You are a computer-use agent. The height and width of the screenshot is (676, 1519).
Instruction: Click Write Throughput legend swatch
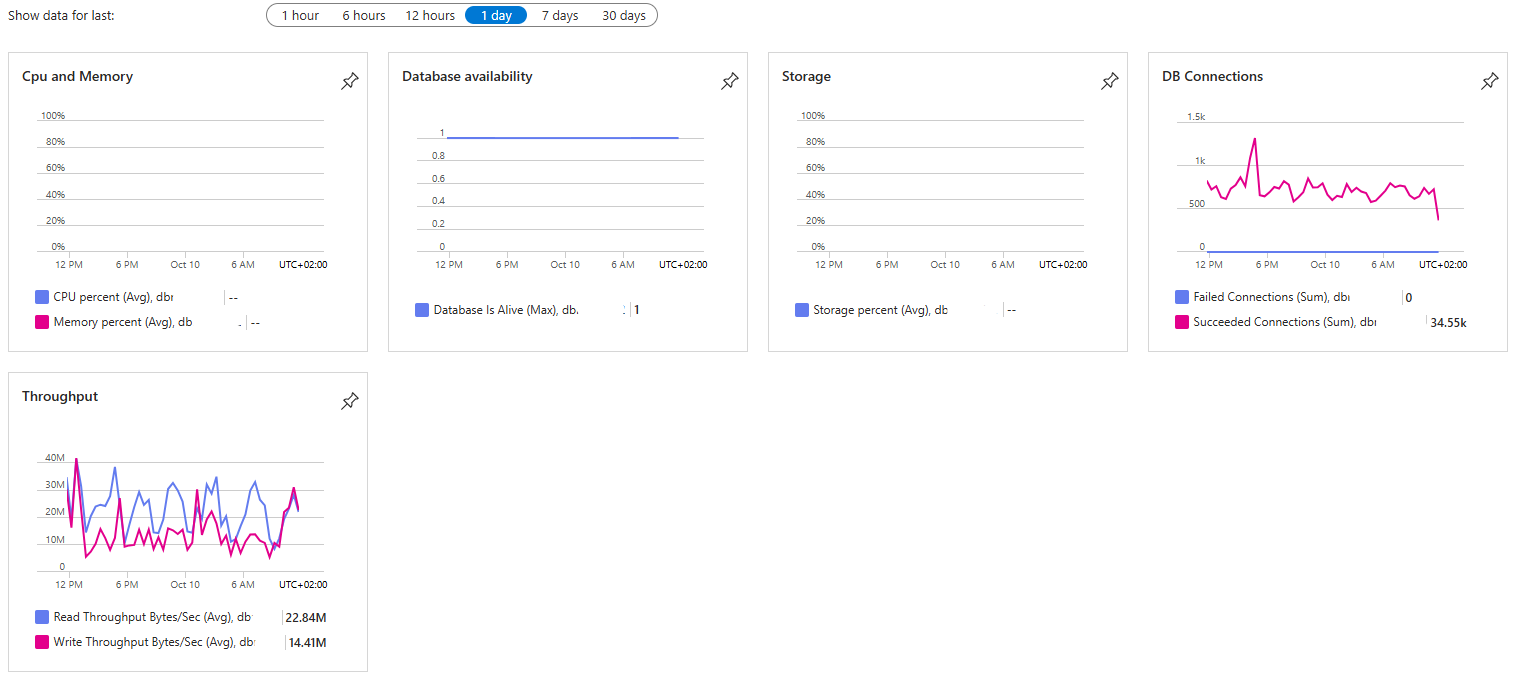coord(42,642)
